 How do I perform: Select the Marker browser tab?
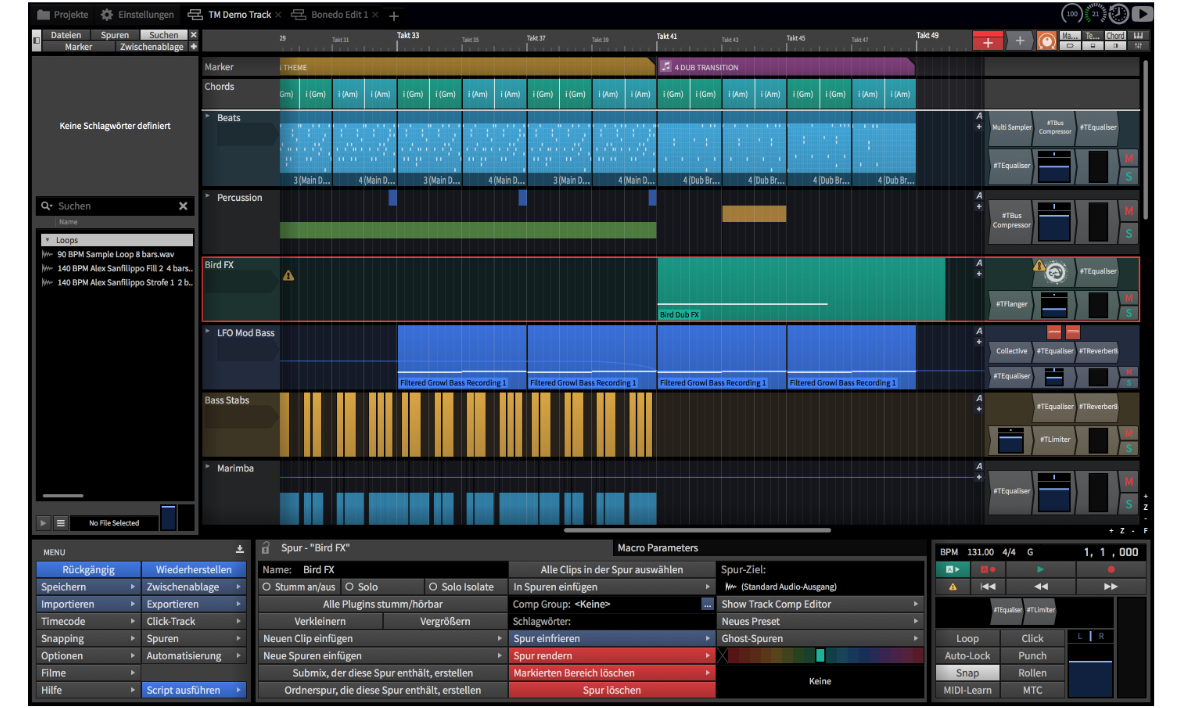pyautogui.click(x=78, y=47)
